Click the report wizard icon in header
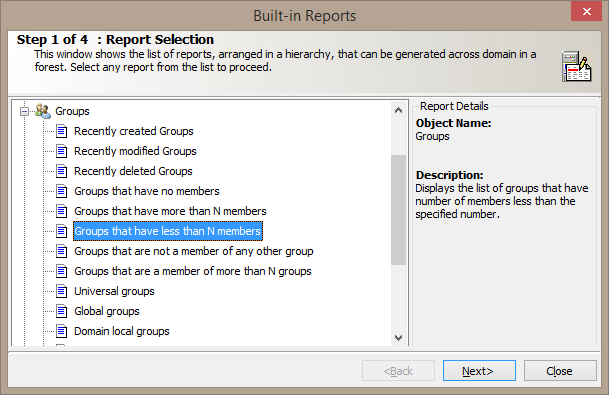The image size is (609, 395). pyautogui.click(x=577, y=66)
